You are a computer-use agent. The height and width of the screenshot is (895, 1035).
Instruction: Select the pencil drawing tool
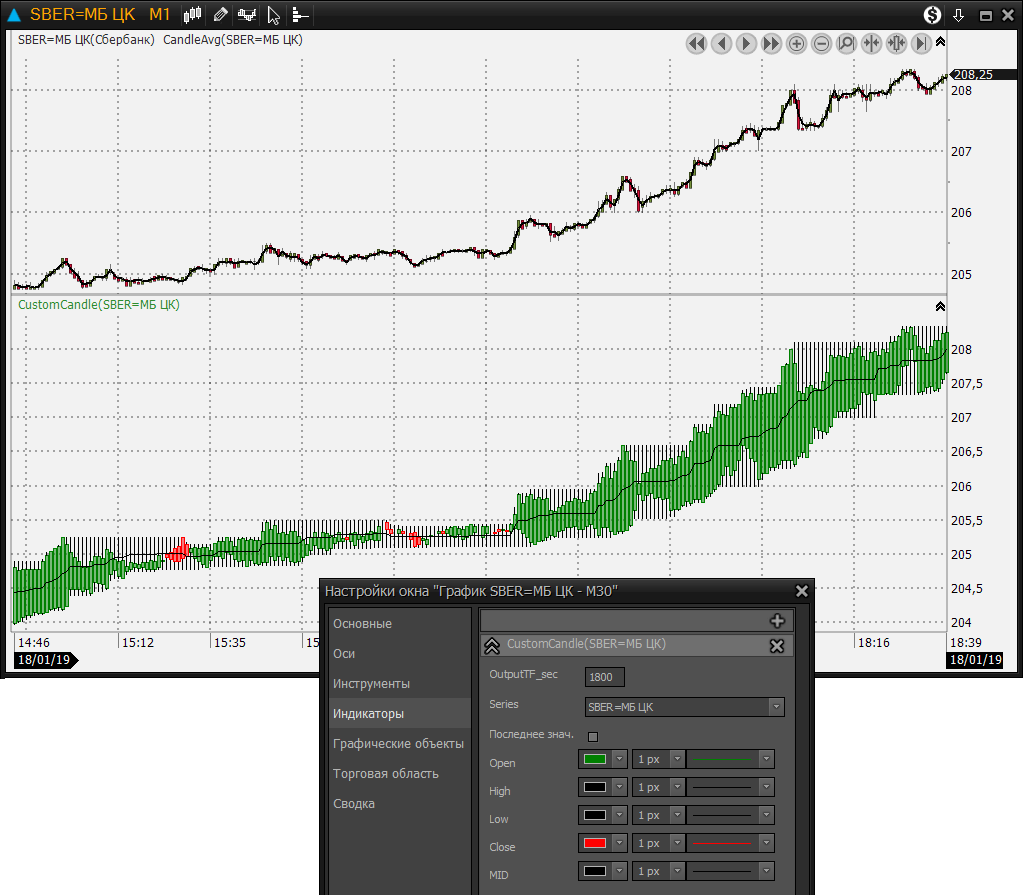click(x=220, y=14)
